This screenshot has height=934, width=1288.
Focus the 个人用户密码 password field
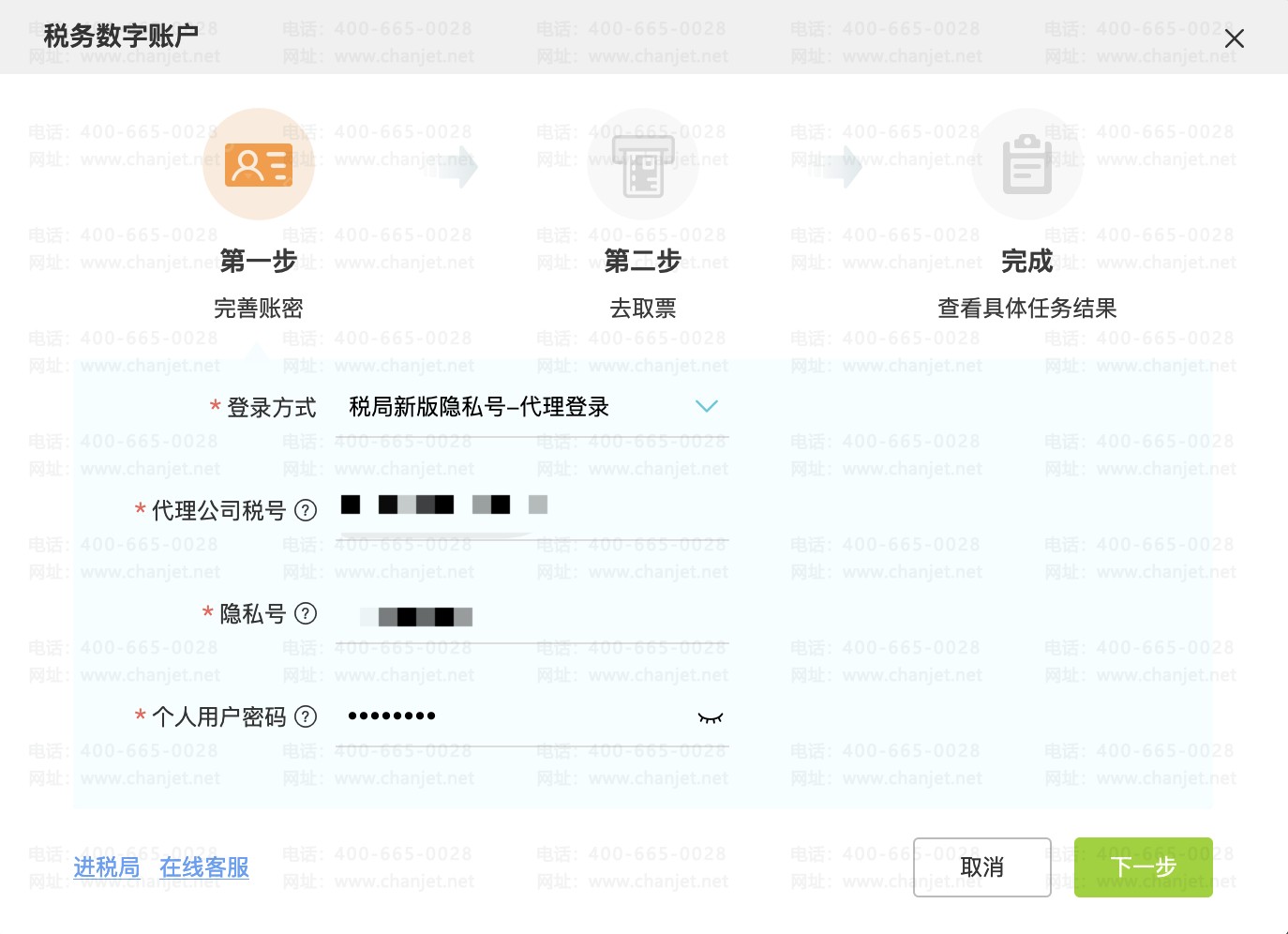click(532, 716)
